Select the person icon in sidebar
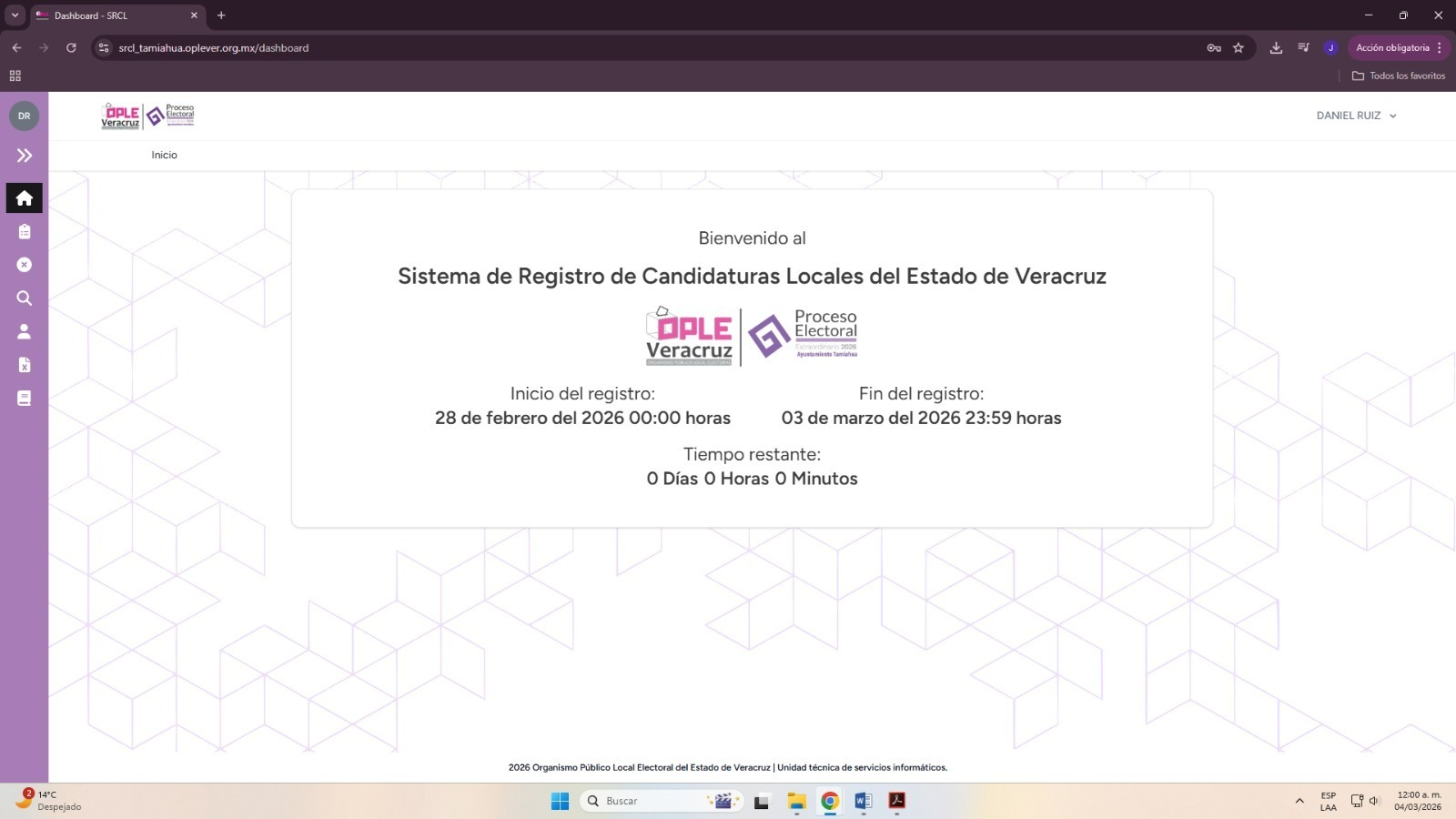Screen dimensions: 1456x819 coord(25,331)
